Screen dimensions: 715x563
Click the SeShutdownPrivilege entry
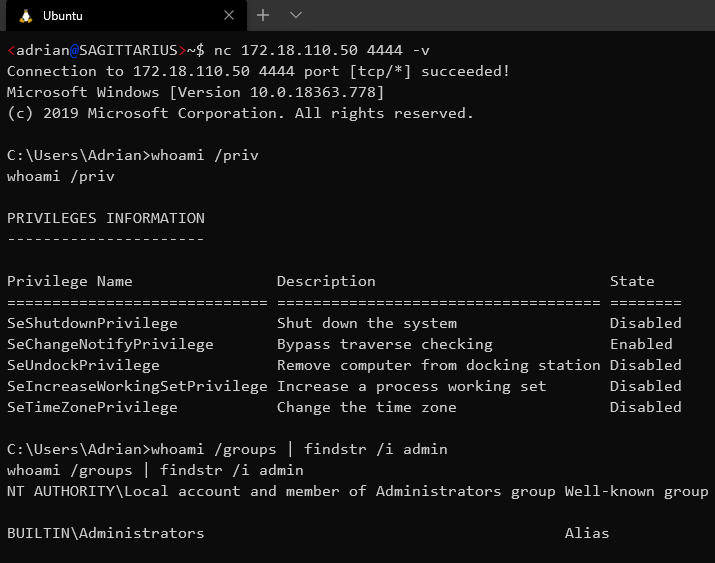point(92,323)
